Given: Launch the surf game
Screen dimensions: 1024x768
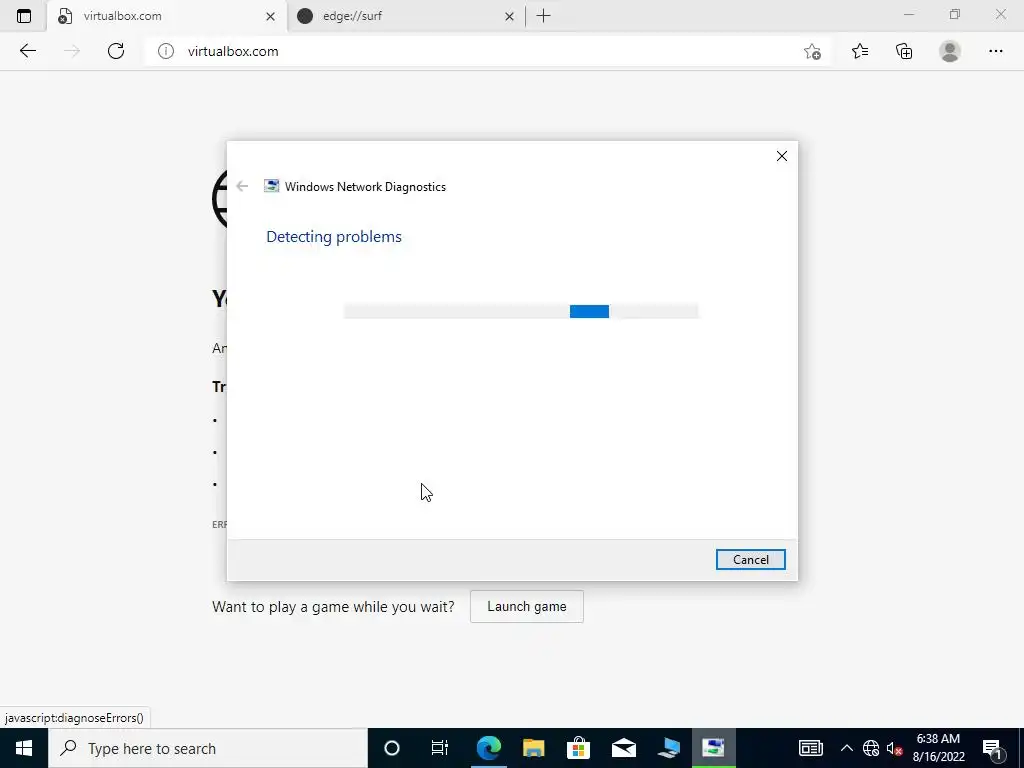Looking at the screenshot, I should pyautogui.click(x=526, y=607).
